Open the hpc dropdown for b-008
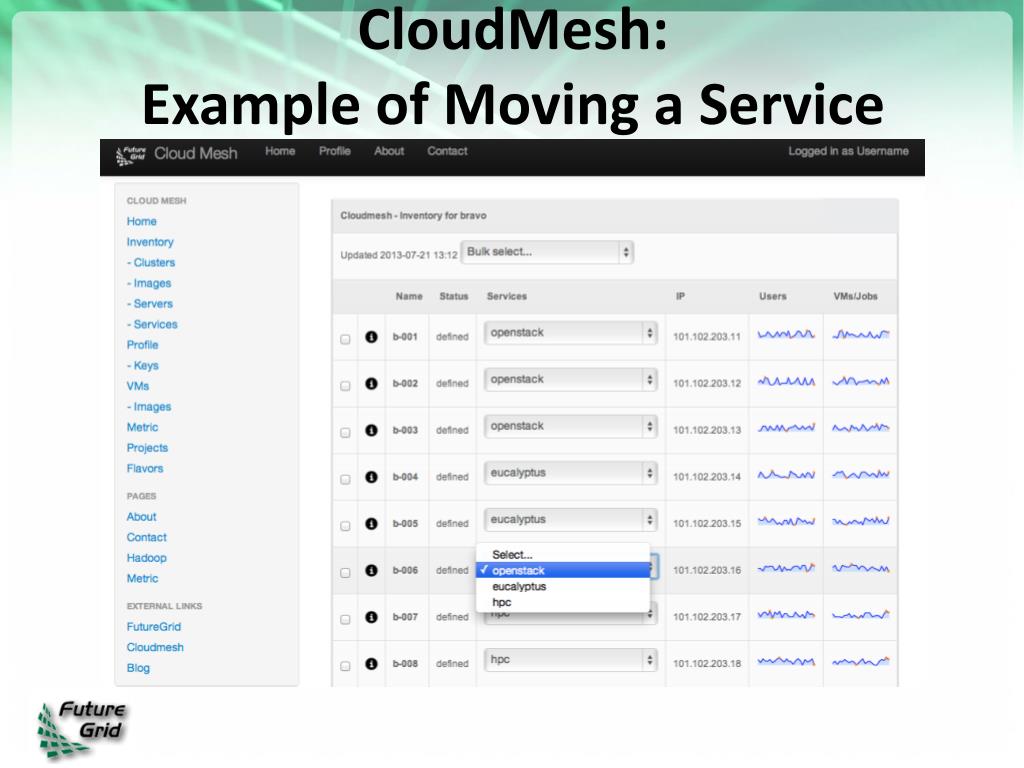This screenshot has height=768, width=1024. point(570,660)
